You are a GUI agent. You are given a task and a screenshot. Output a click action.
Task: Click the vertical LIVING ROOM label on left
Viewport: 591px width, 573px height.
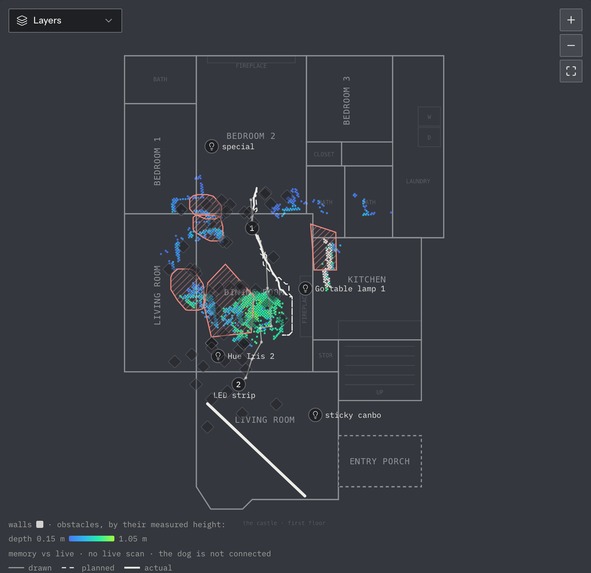pyautogui.click(x=157, y=296)
